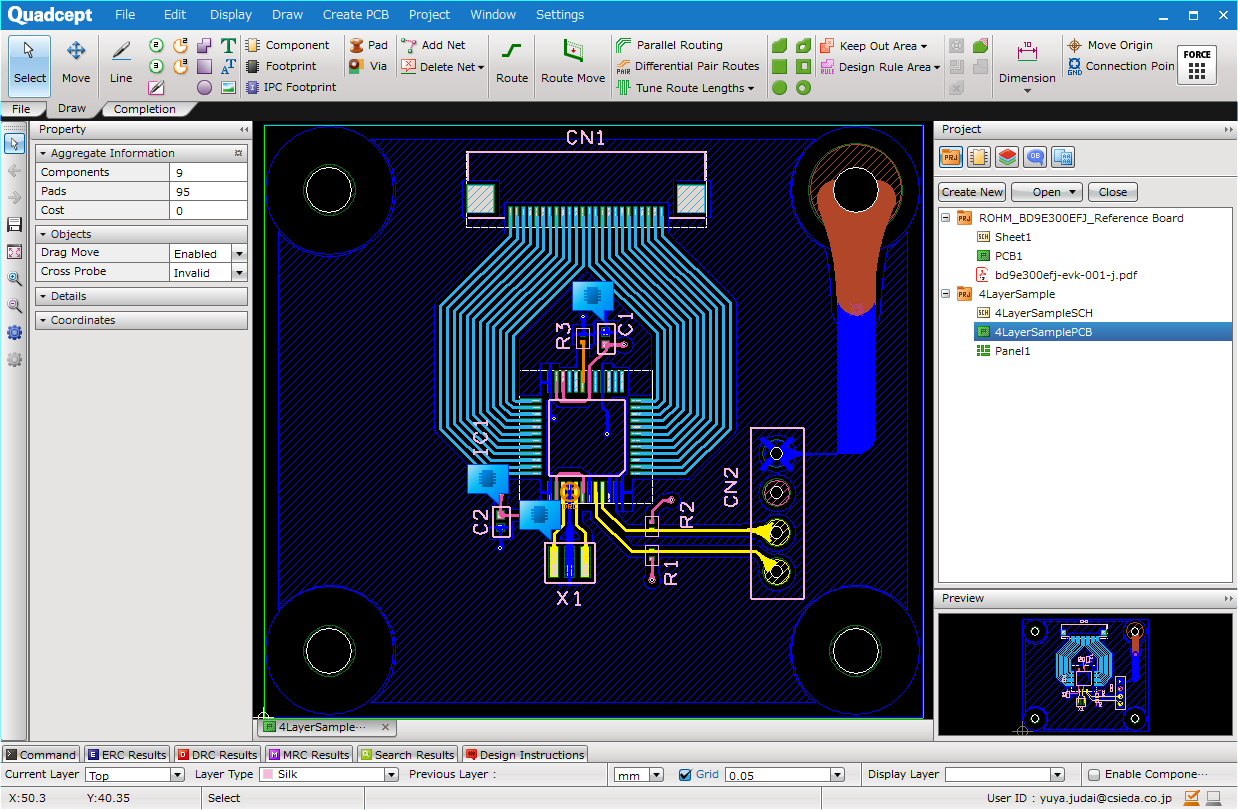Open the Current Layer dropdown
Image resolution: width=1238 pixels, height=810 pixels.
(x=178, y=775)
